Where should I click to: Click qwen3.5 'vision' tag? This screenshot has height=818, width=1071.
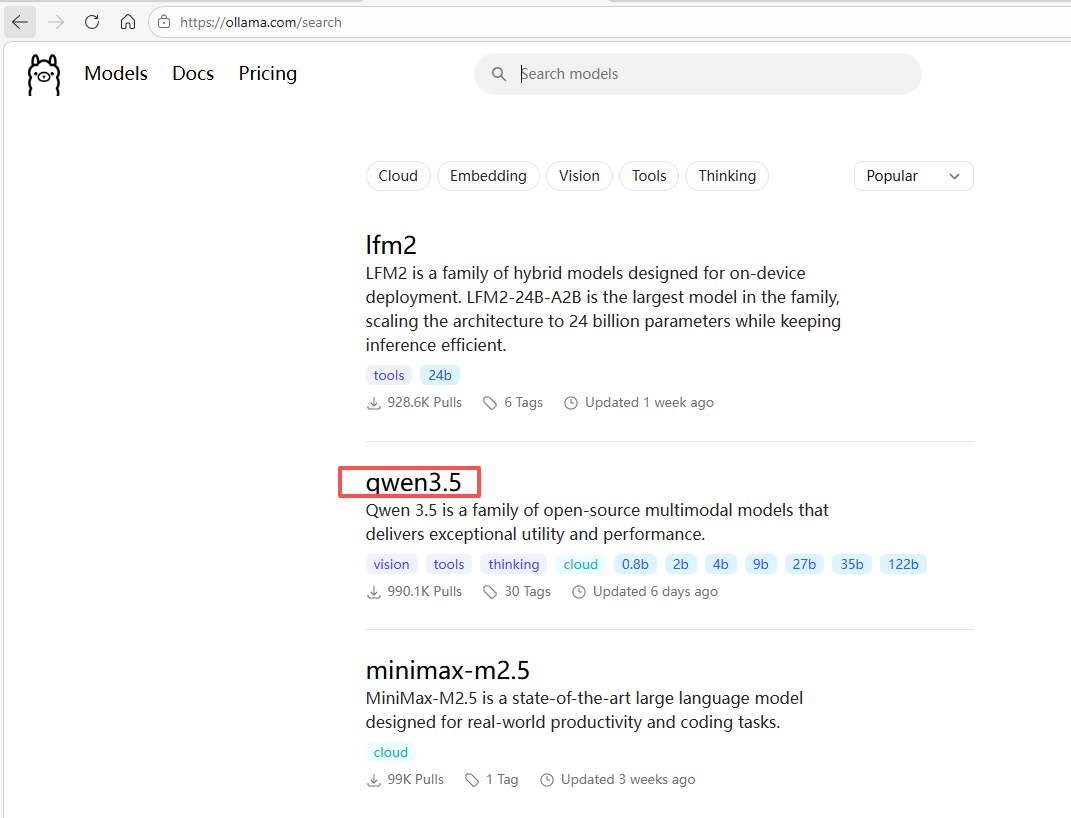391,564
